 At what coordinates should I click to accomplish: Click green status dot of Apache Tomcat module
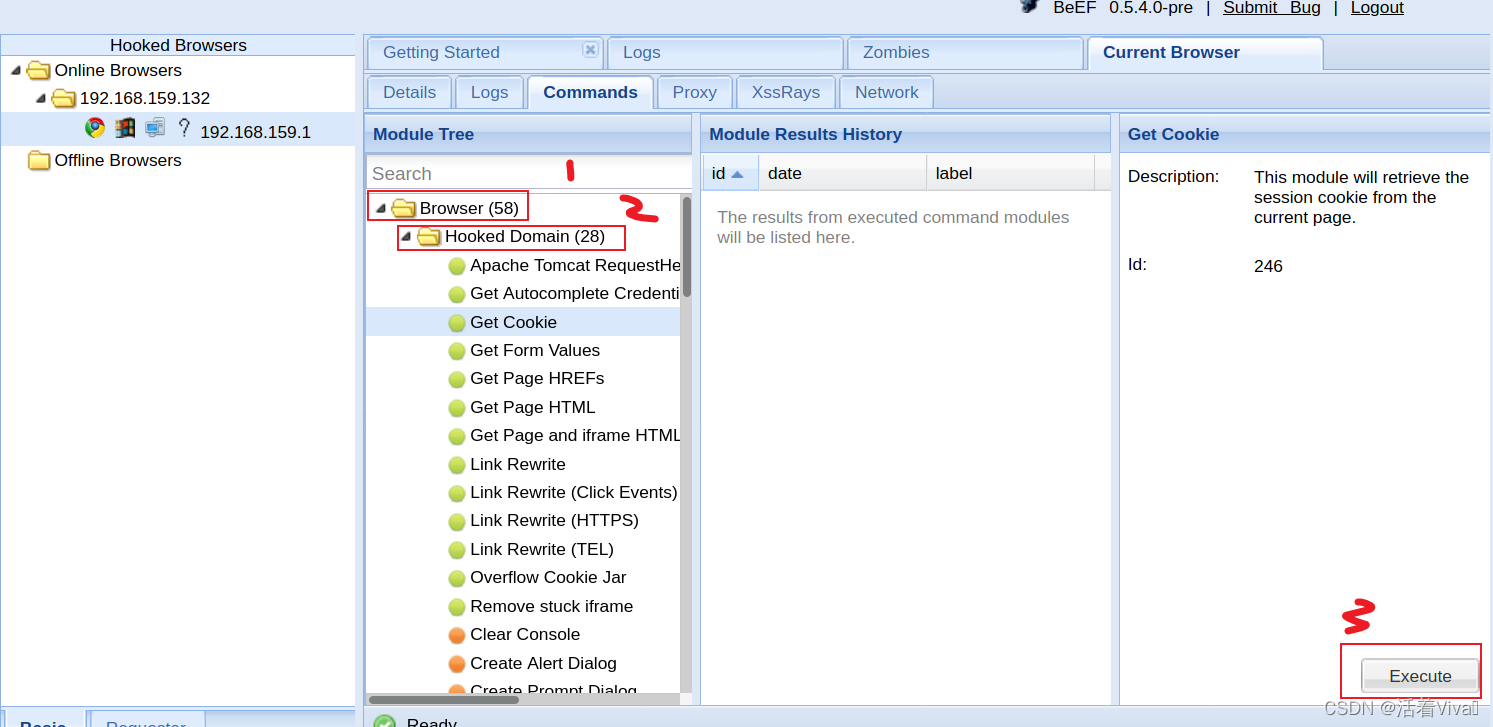click(x=457, y=266)
